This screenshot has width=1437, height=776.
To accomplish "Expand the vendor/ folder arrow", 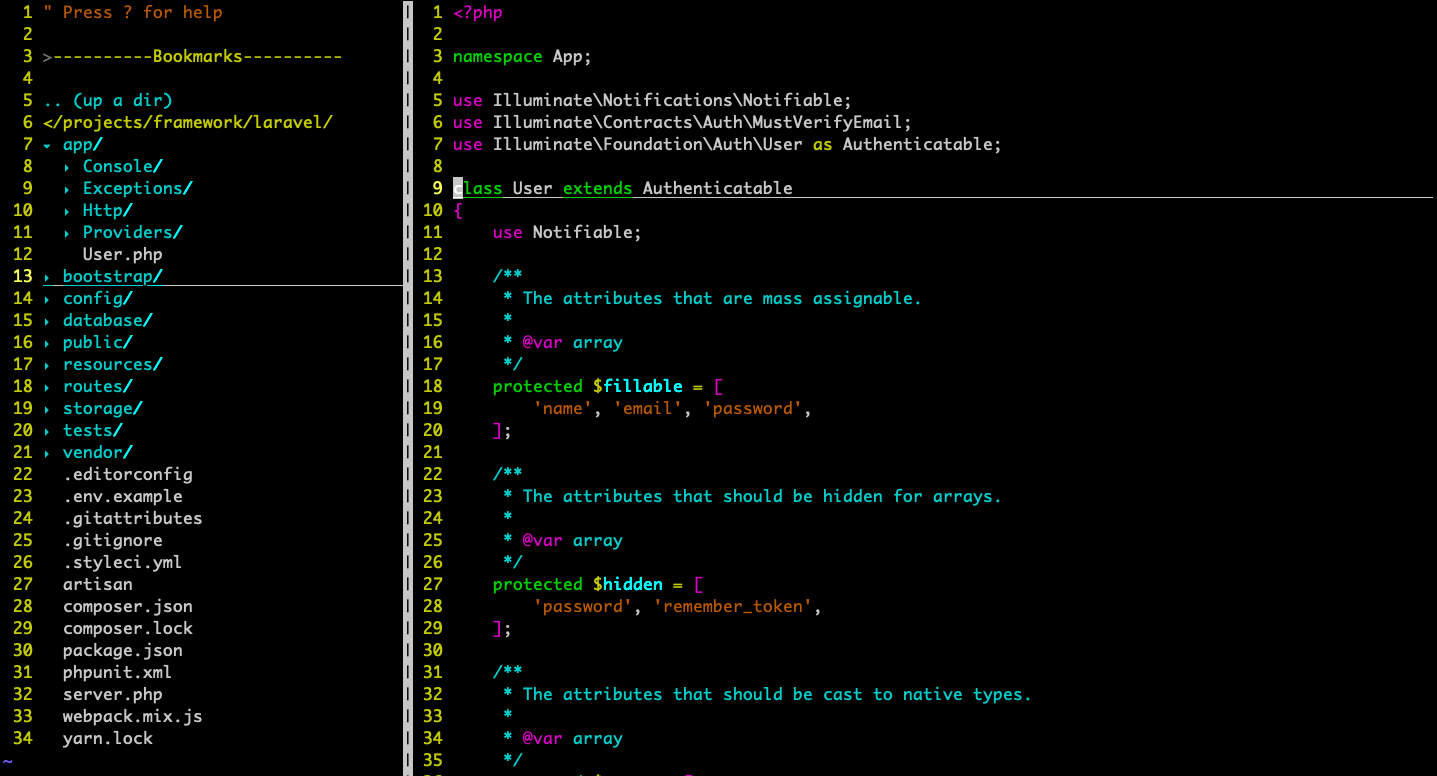I will click(x=47, y=453).
